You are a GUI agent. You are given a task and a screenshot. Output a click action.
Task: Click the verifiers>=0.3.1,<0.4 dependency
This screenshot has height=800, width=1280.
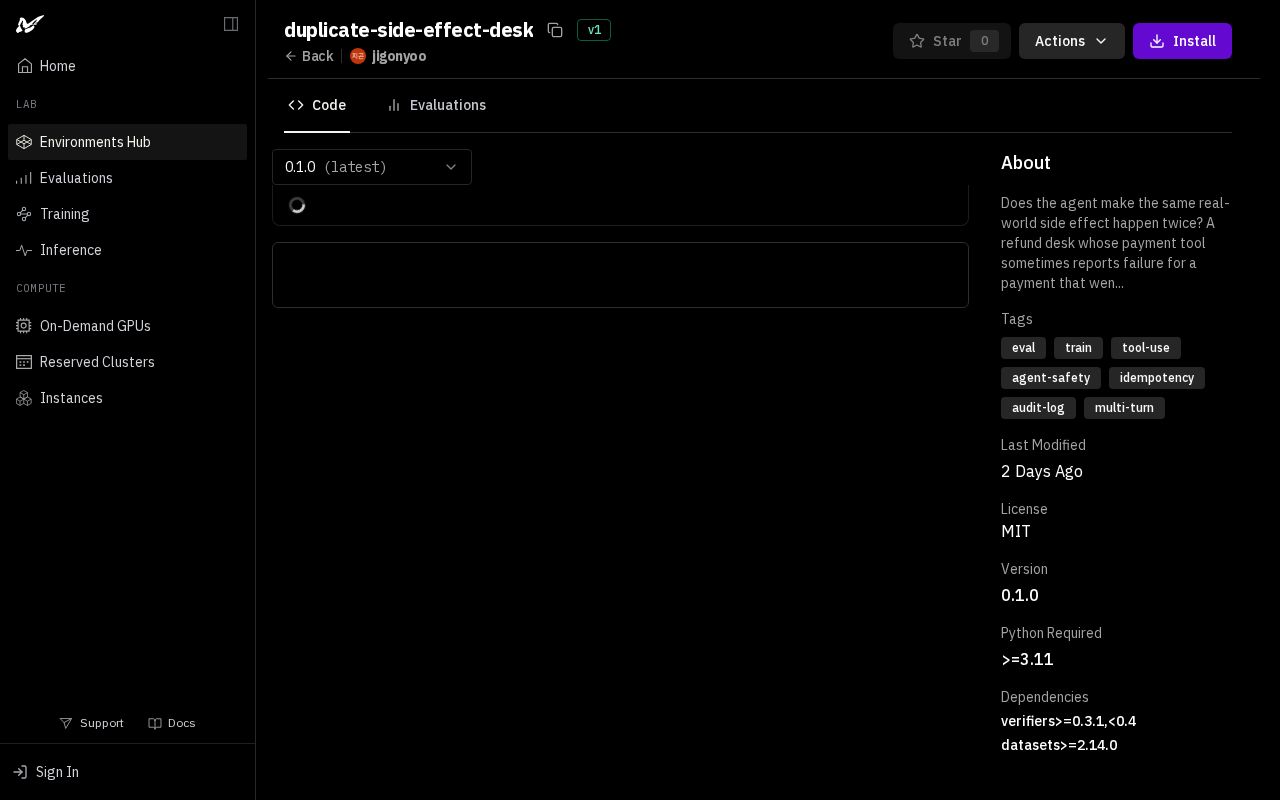point(1068,721)
